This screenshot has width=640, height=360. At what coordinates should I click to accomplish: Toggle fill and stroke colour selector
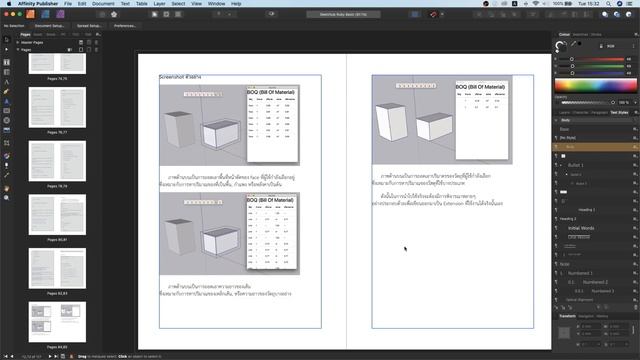(x=561, y=47)
